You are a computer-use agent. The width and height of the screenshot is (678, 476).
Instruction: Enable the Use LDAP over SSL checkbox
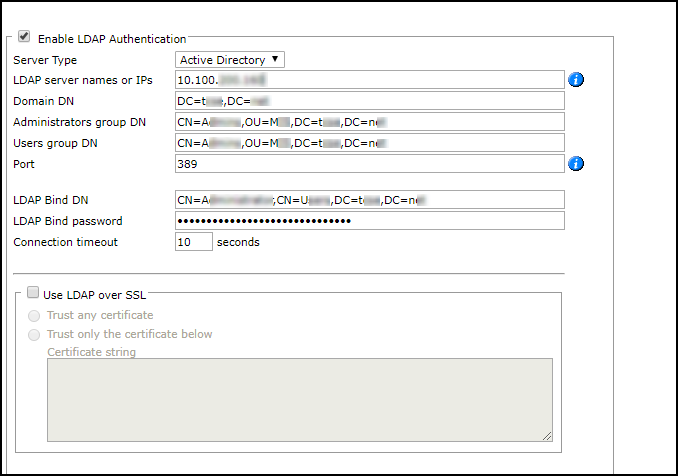click(33, 293)
